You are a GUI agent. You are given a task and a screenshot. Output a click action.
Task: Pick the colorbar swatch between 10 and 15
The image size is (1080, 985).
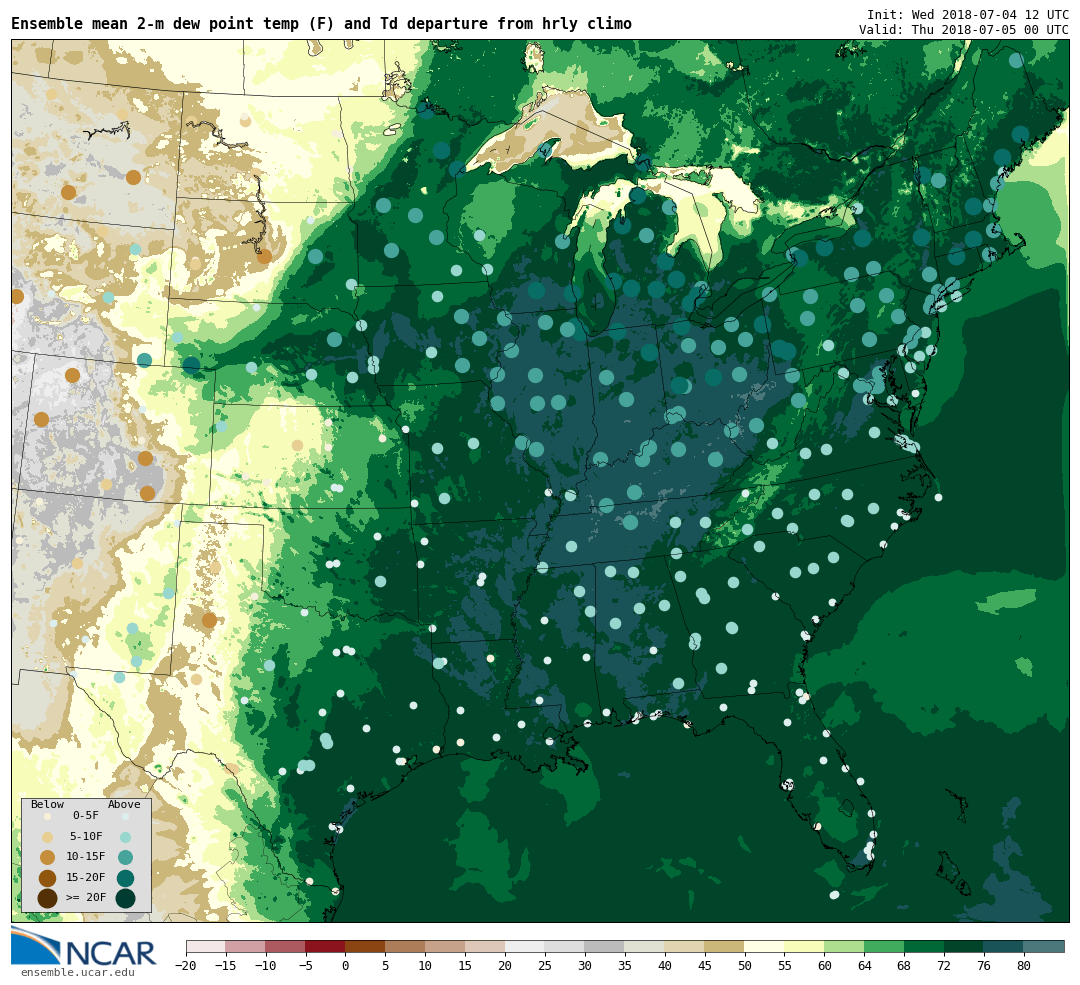[x=445, y=946]
